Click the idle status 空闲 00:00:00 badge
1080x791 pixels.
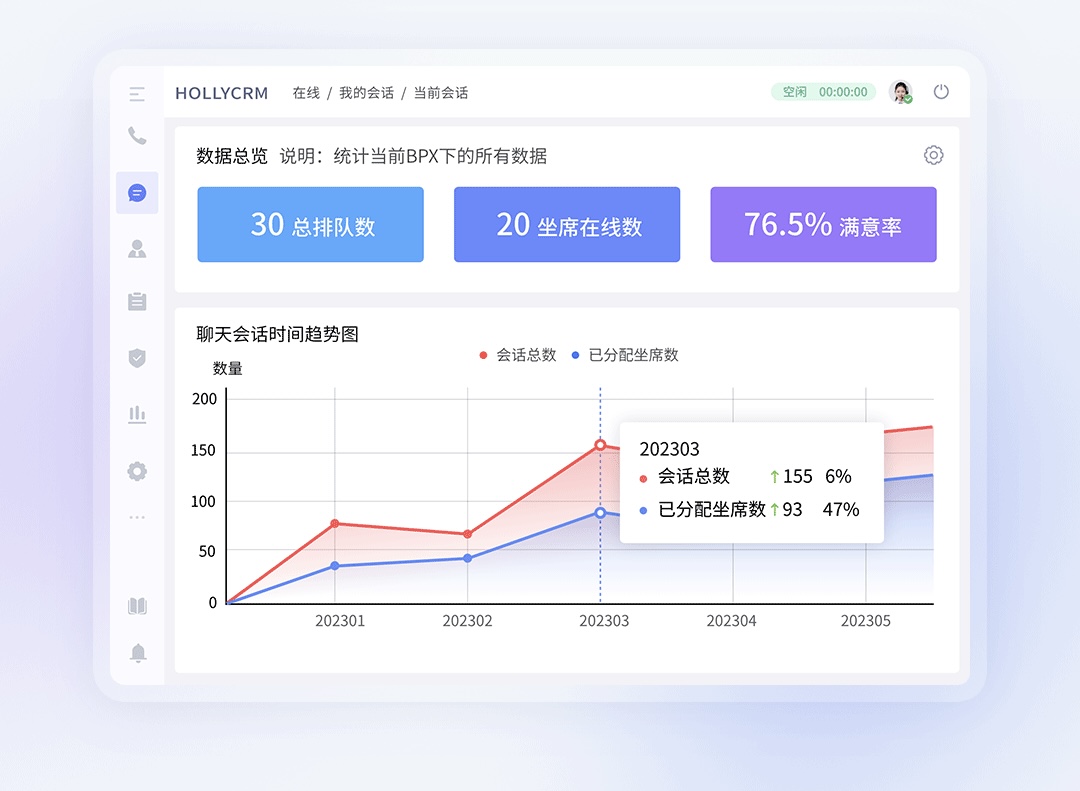(824, 92)
